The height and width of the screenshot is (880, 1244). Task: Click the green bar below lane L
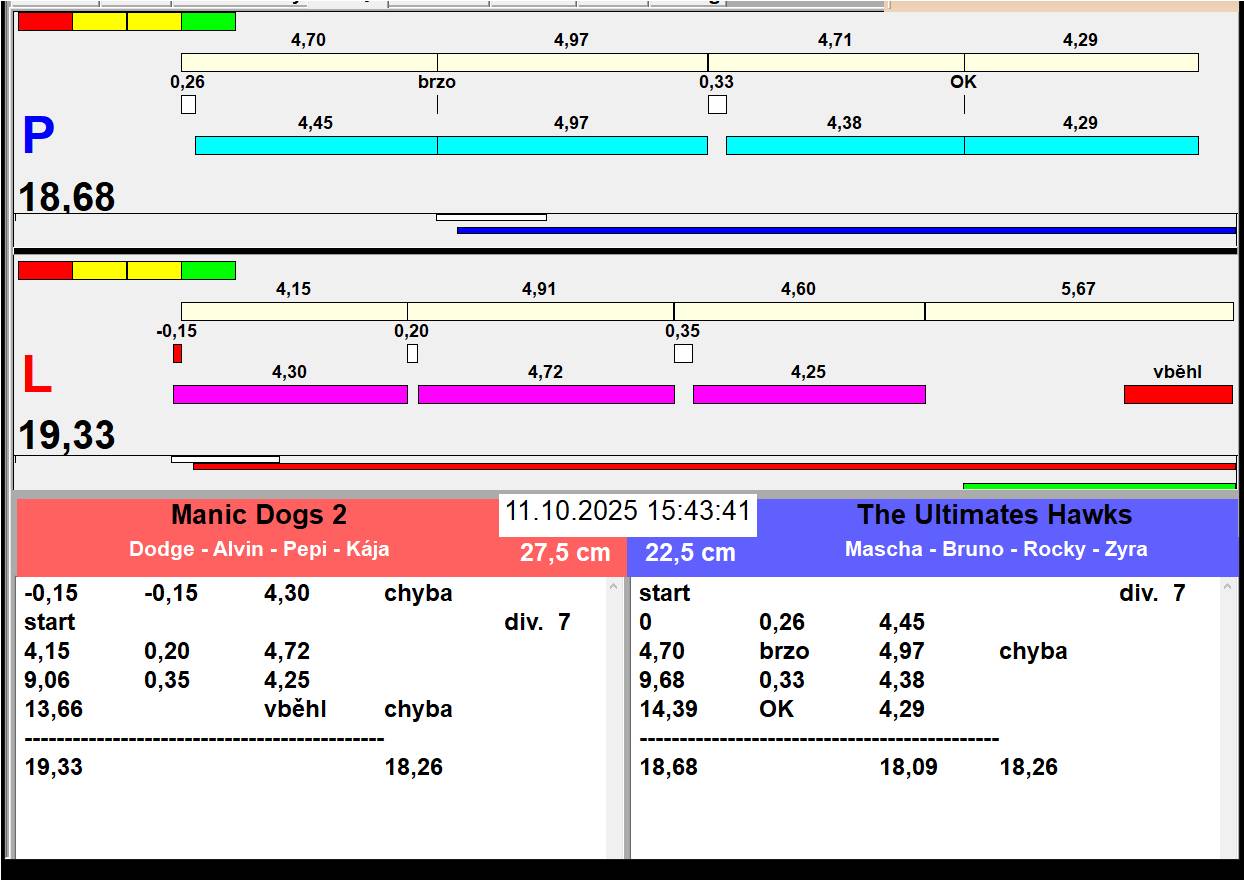coord(1099,486)
